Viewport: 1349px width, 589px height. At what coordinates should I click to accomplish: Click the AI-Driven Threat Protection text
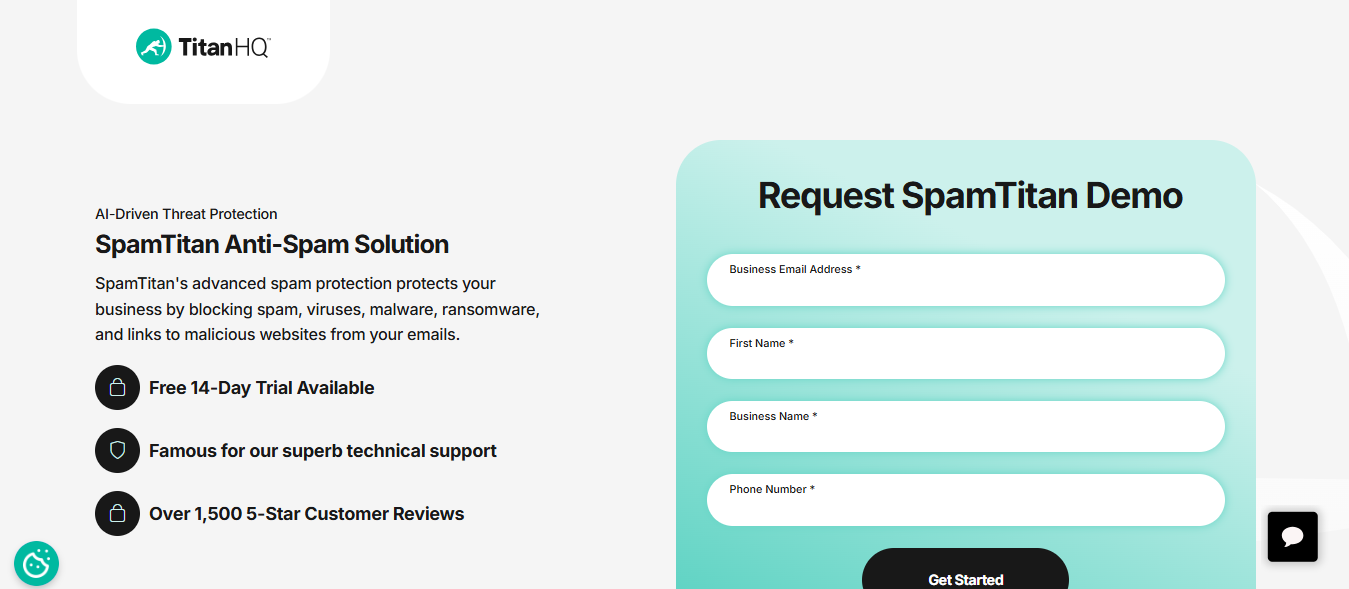[186, 214]
